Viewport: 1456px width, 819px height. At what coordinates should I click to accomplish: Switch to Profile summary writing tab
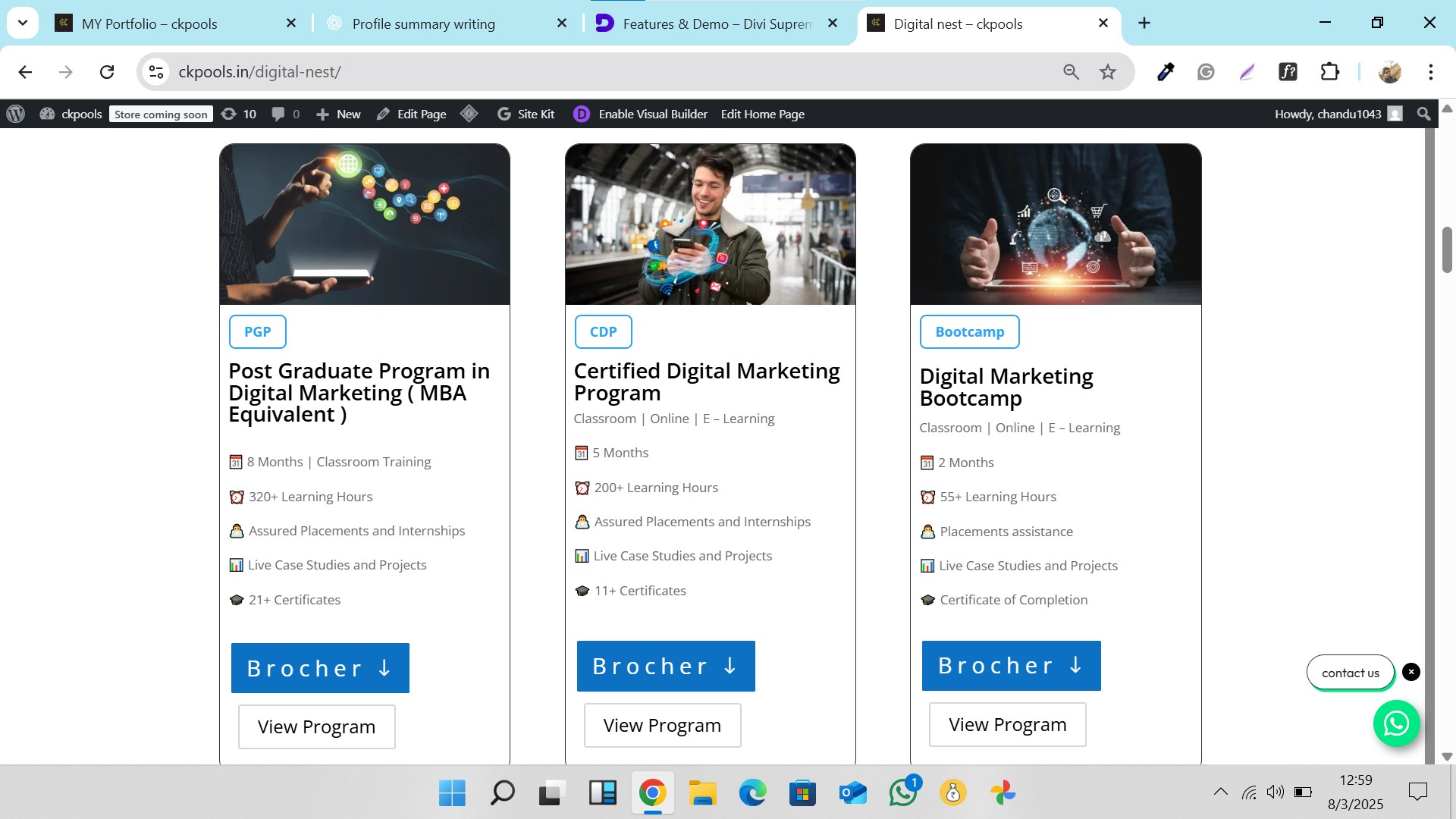pos(423,24)
